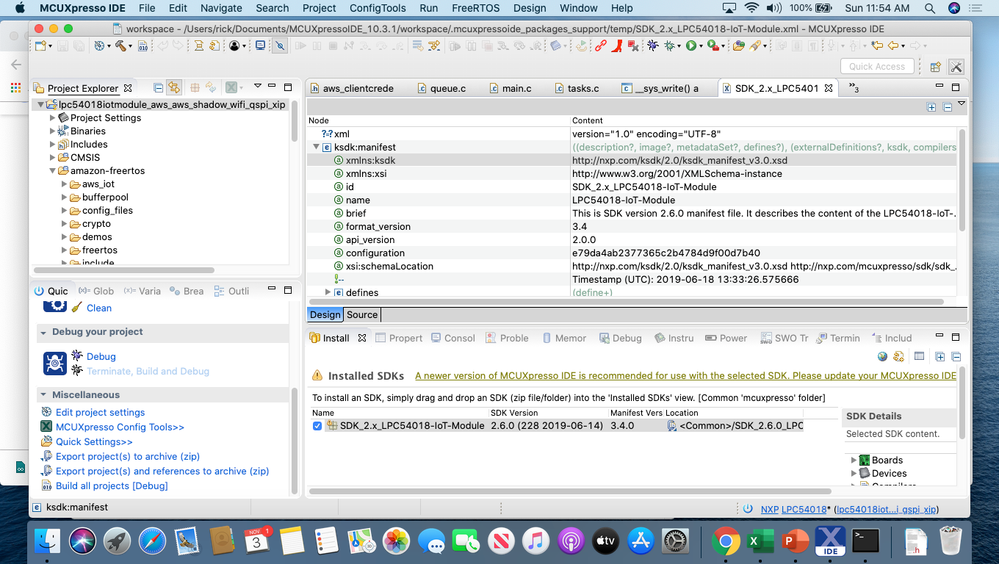Open the FreeRTOS menu in menu bar
Screen dimensions: 999x564
tap(475, 8)
